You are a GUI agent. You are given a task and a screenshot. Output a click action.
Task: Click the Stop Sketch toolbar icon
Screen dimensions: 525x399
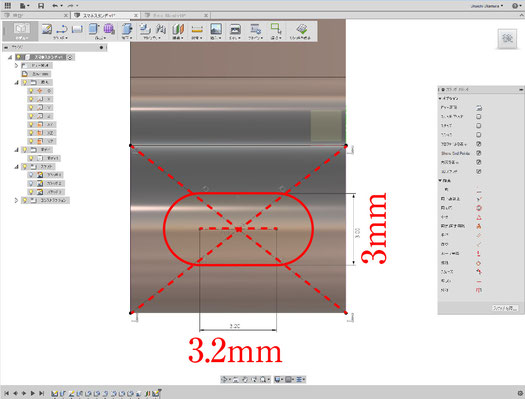302,29
